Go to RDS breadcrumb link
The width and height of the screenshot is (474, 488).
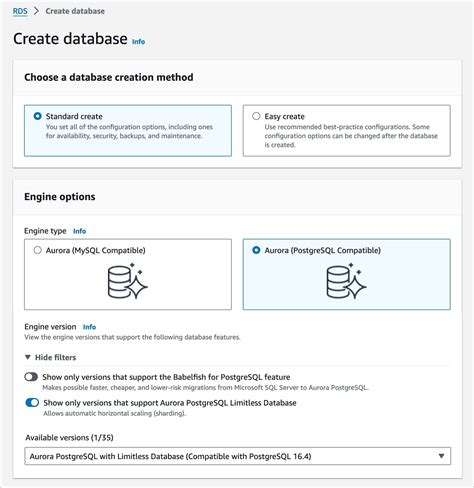click(x=20, y=11)
